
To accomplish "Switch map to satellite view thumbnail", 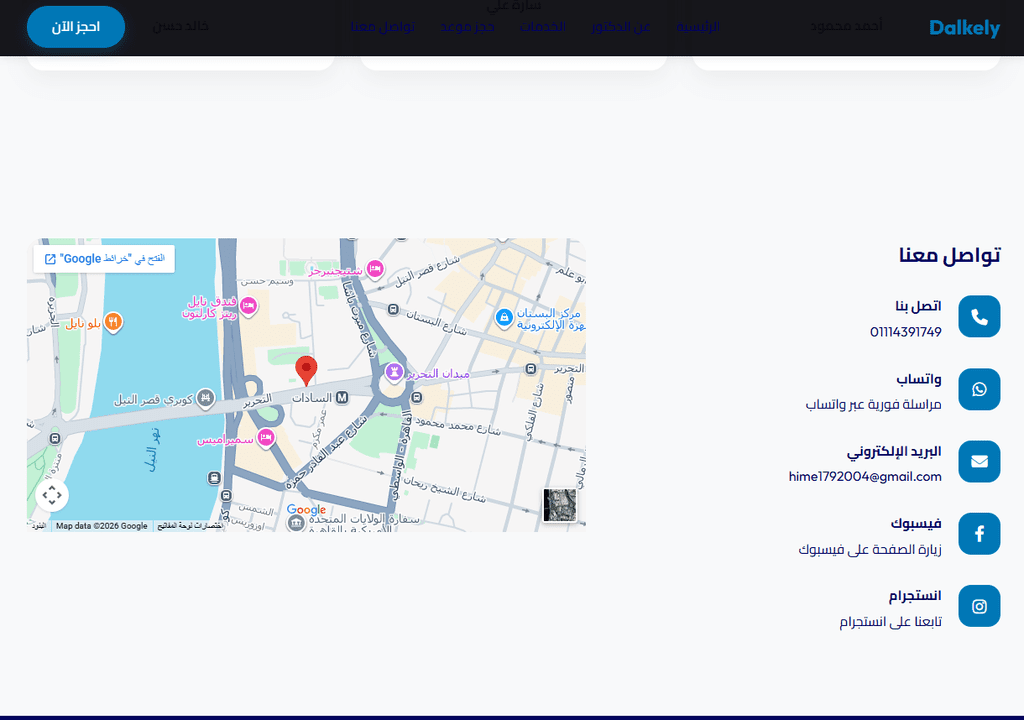I will pos(560,505).
